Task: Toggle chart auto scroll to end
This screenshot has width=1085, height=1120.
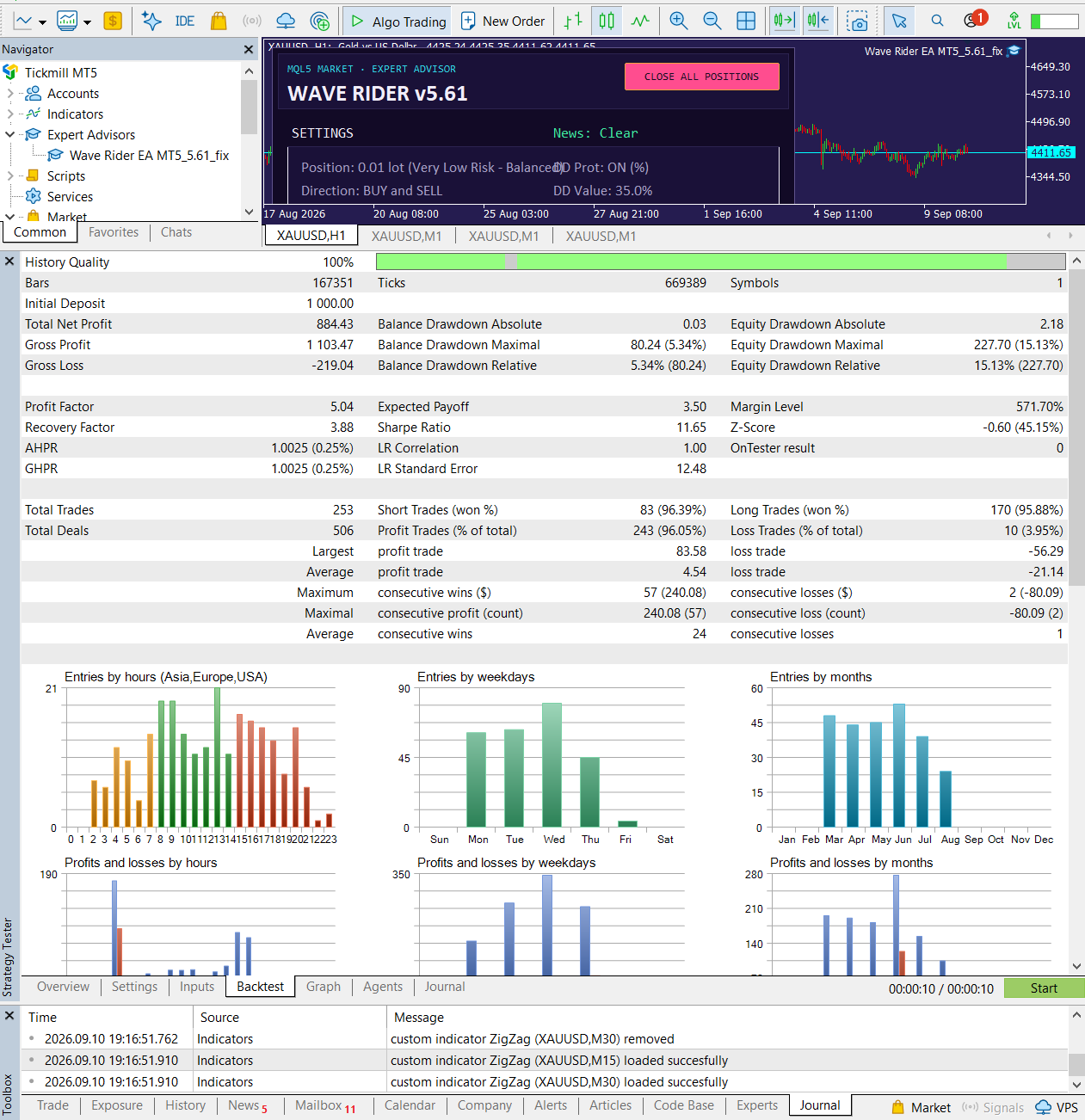Action: [784, 21]
